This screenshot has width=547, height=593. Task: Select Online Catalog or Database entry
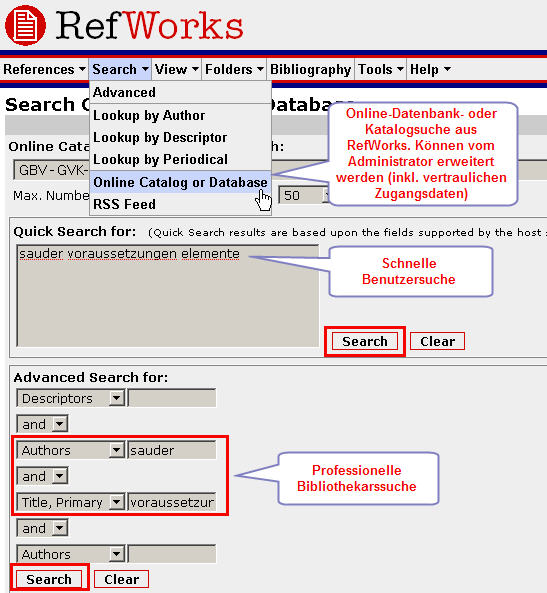coord(180,182)
